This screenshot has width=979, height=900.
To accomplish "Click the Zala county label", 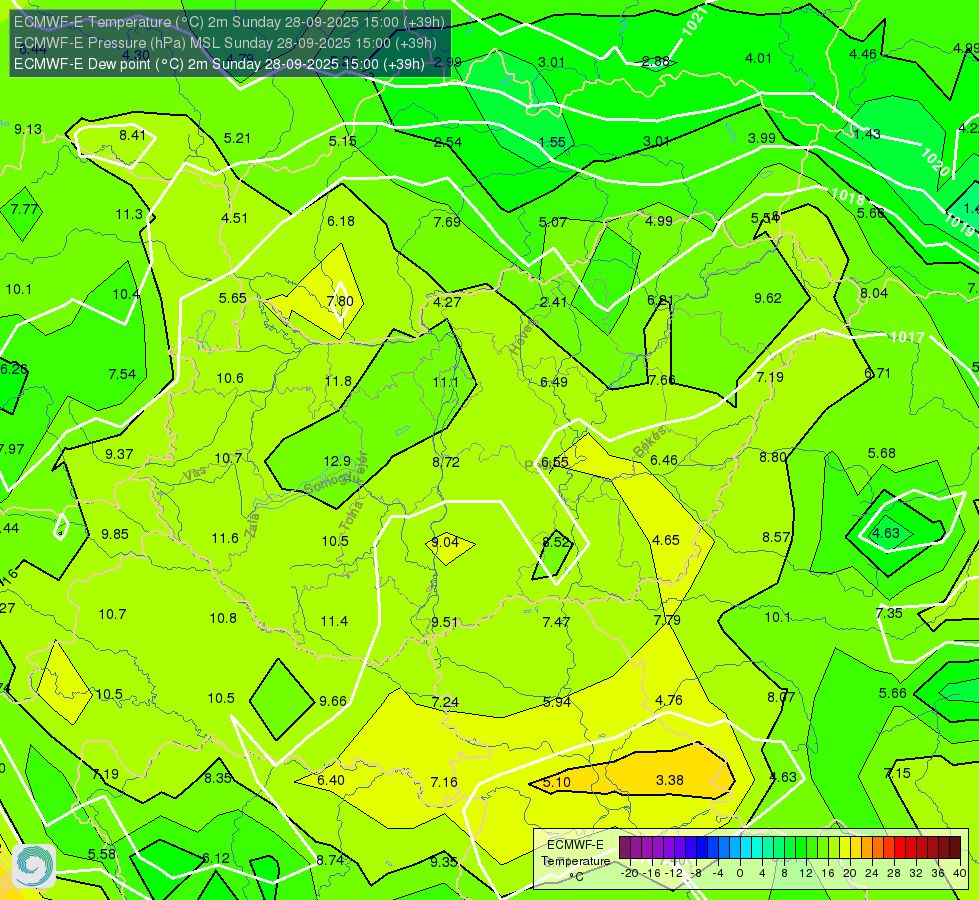I will coord(252,525).
